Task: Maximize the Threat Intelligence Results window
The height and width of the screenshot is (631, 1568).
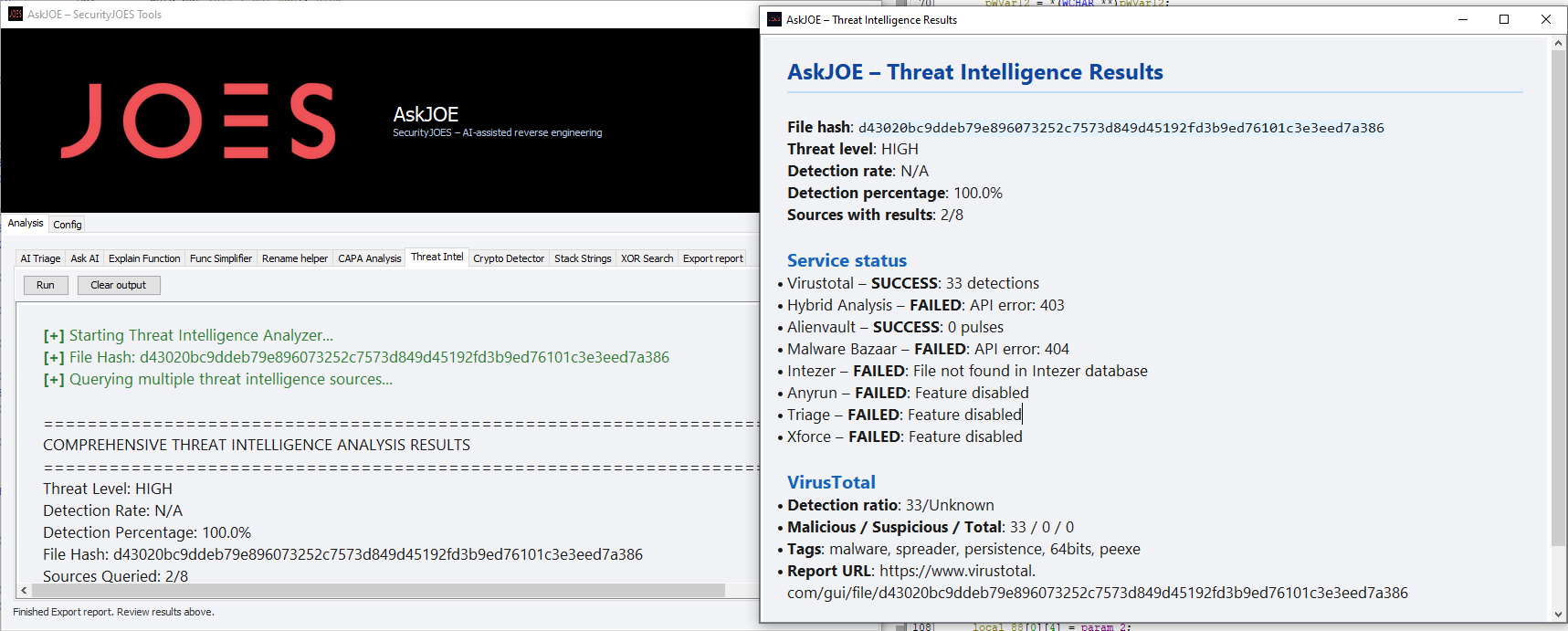Action: (1504, 19)
